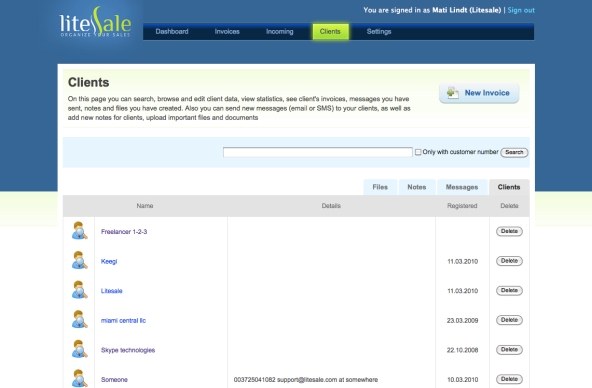Viewport: 592px width, 388px height.
Task: Switch to the Notes tab
Action: click(417, 187)
